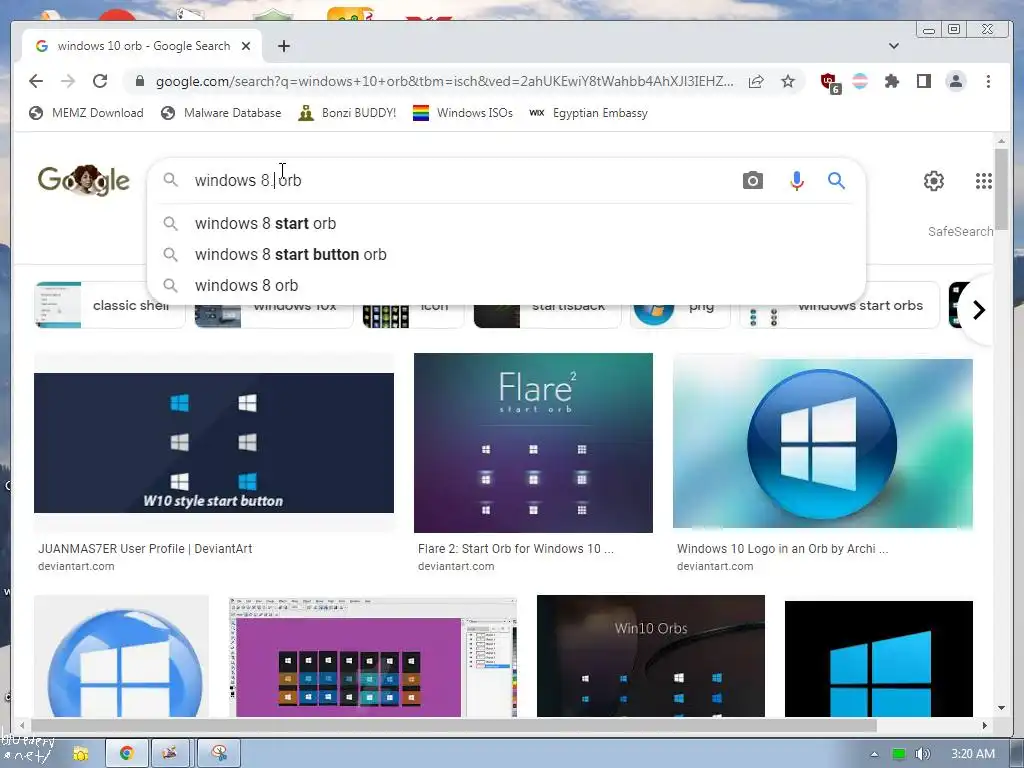Image resolution: width=1024 pixels, height=768 pixels.
Task: Open blue Windows logo on black image
Action: 878,659
